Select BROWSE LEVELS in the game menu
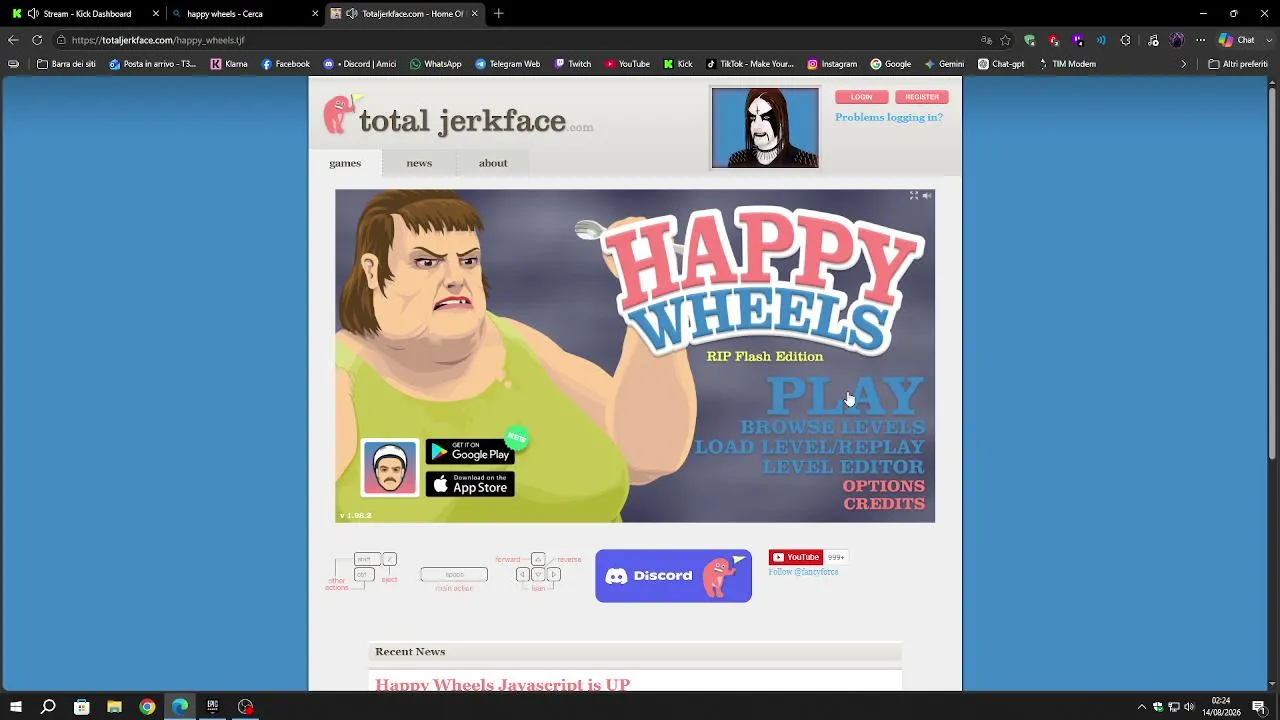1280x720 pixels. point(833,427)
